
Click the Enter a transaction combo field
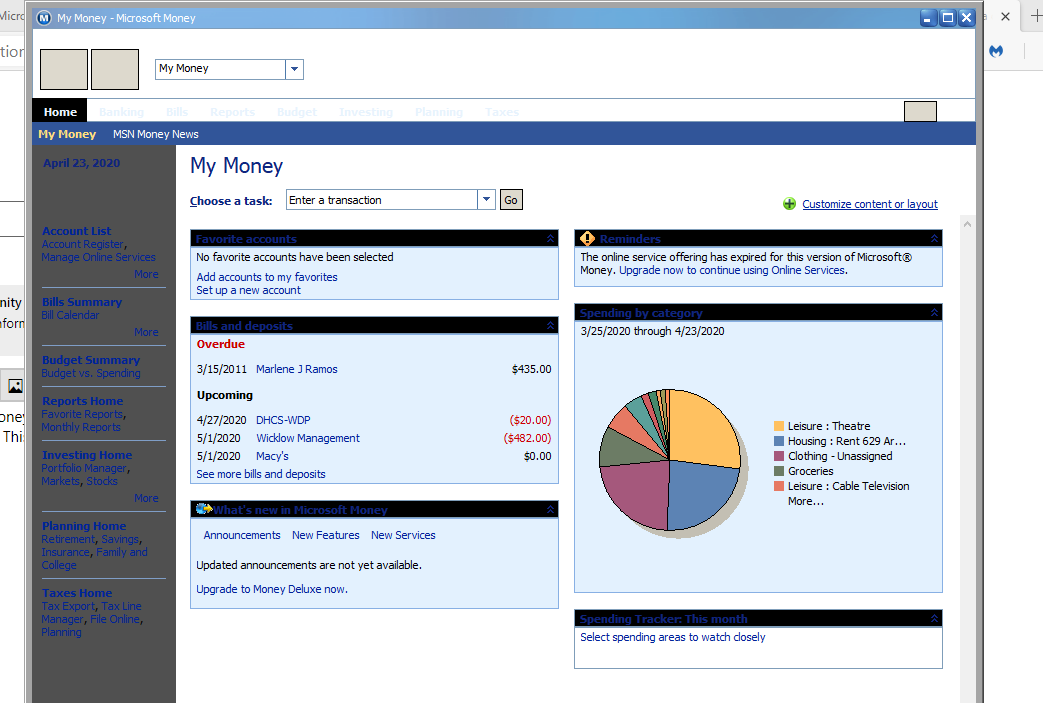tap(382, 200)
